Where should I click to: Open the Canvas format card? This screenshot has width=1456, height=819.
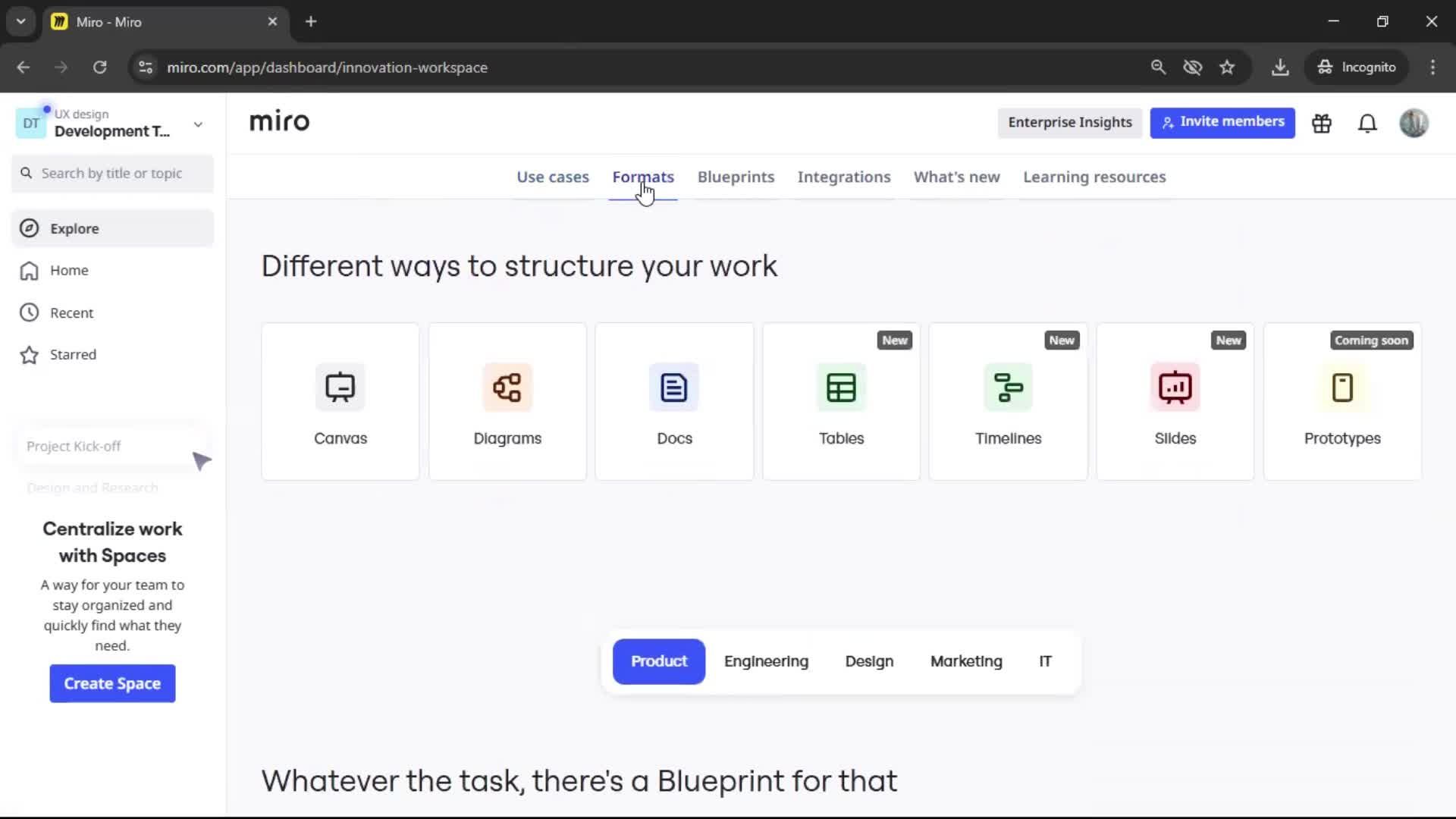[x=340, y=402]
